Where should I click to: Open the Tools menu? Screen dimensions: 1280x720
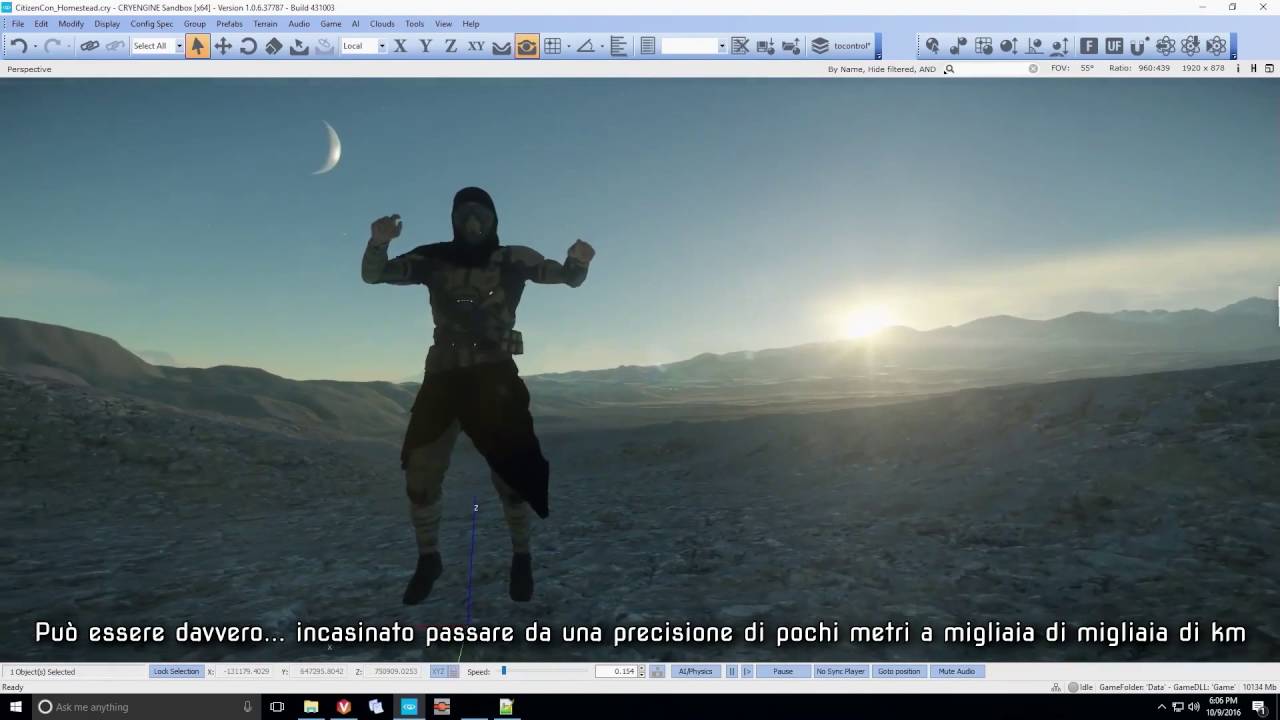click(x=414, y=23)
